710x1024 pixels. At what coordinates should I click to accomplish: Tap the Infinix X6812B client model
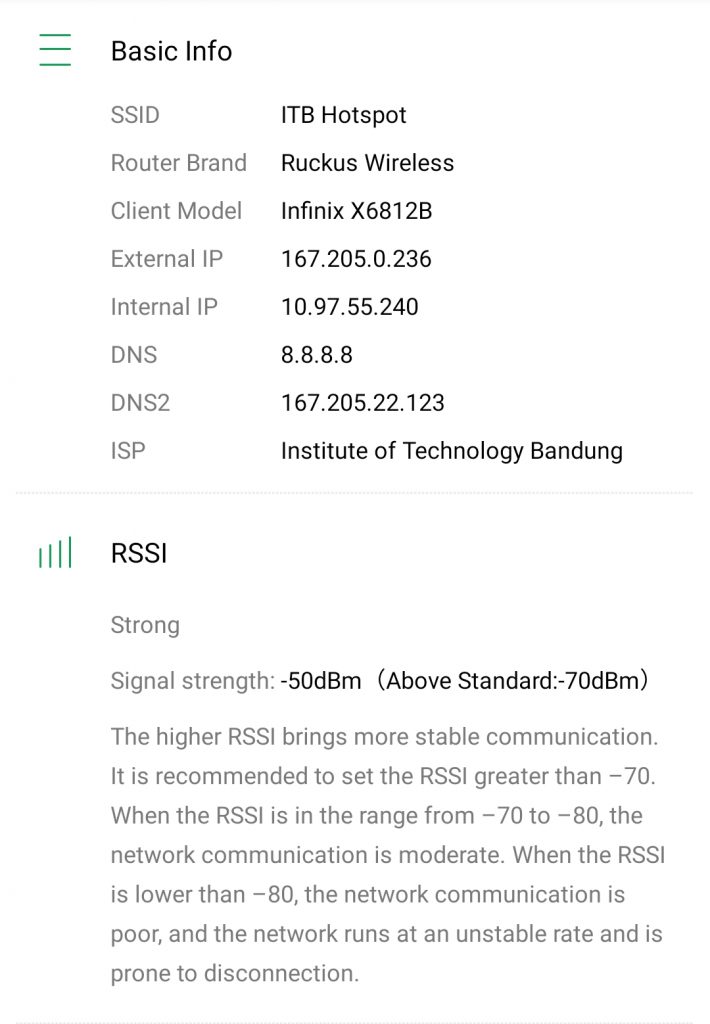click(x=356, y=211)
